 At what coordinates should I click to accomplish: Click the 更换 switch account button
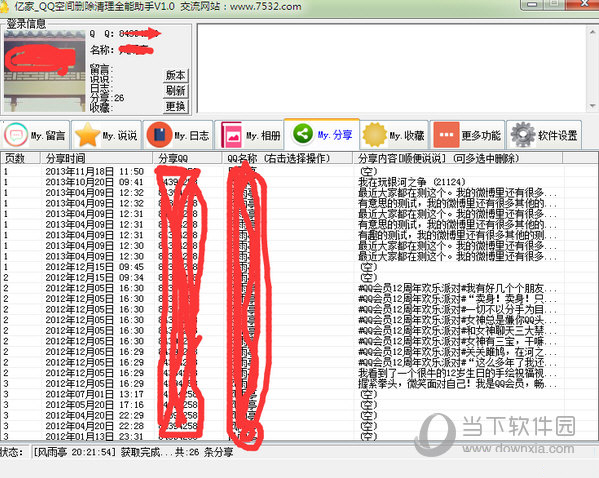point(175,106)
